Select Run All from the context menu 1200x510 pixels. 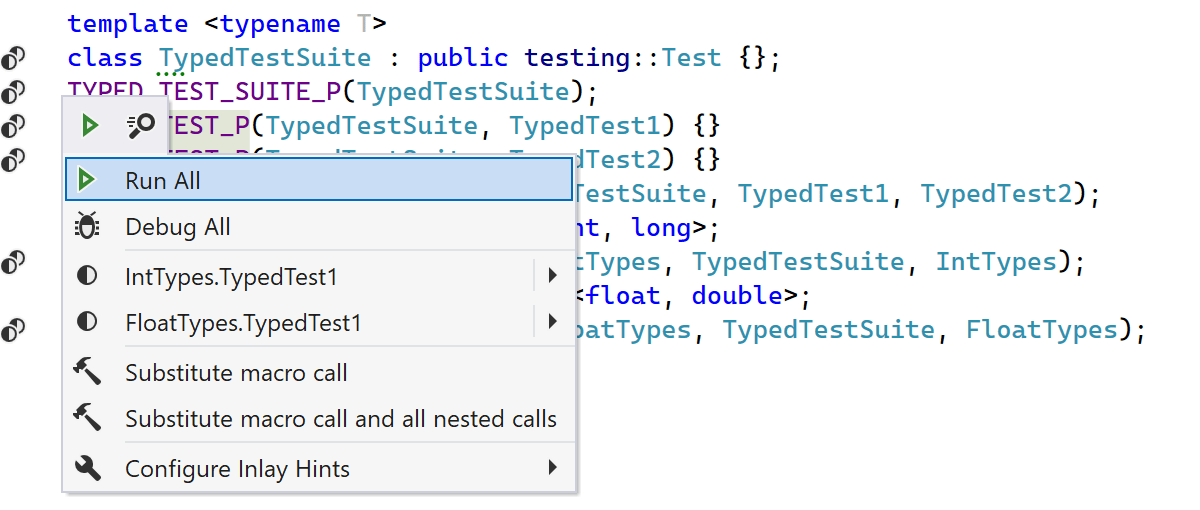click(162, 181)
